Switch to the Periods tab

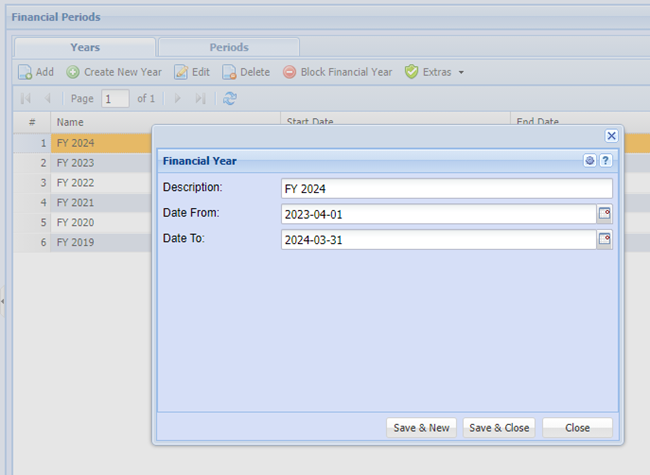[229, 47]
